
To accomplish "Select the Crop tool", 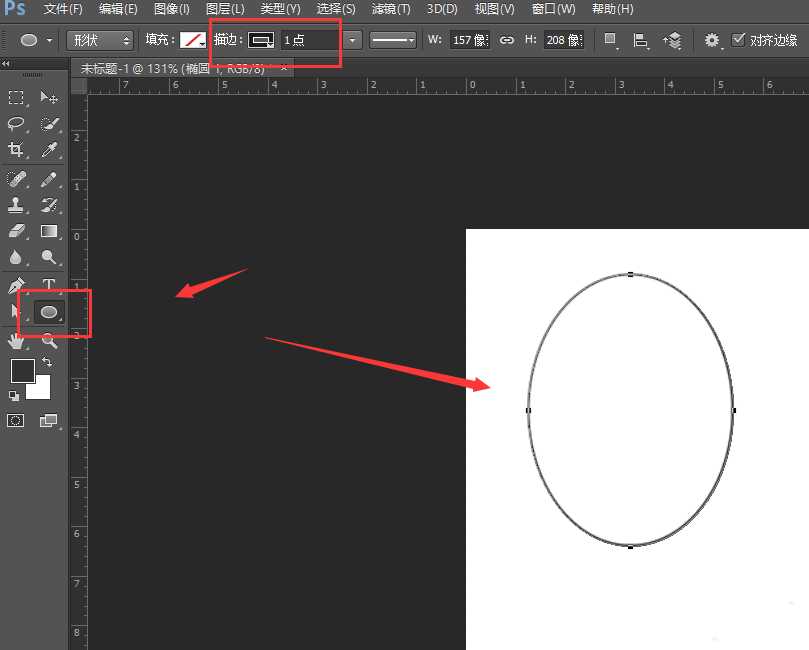I will (17, 150).
